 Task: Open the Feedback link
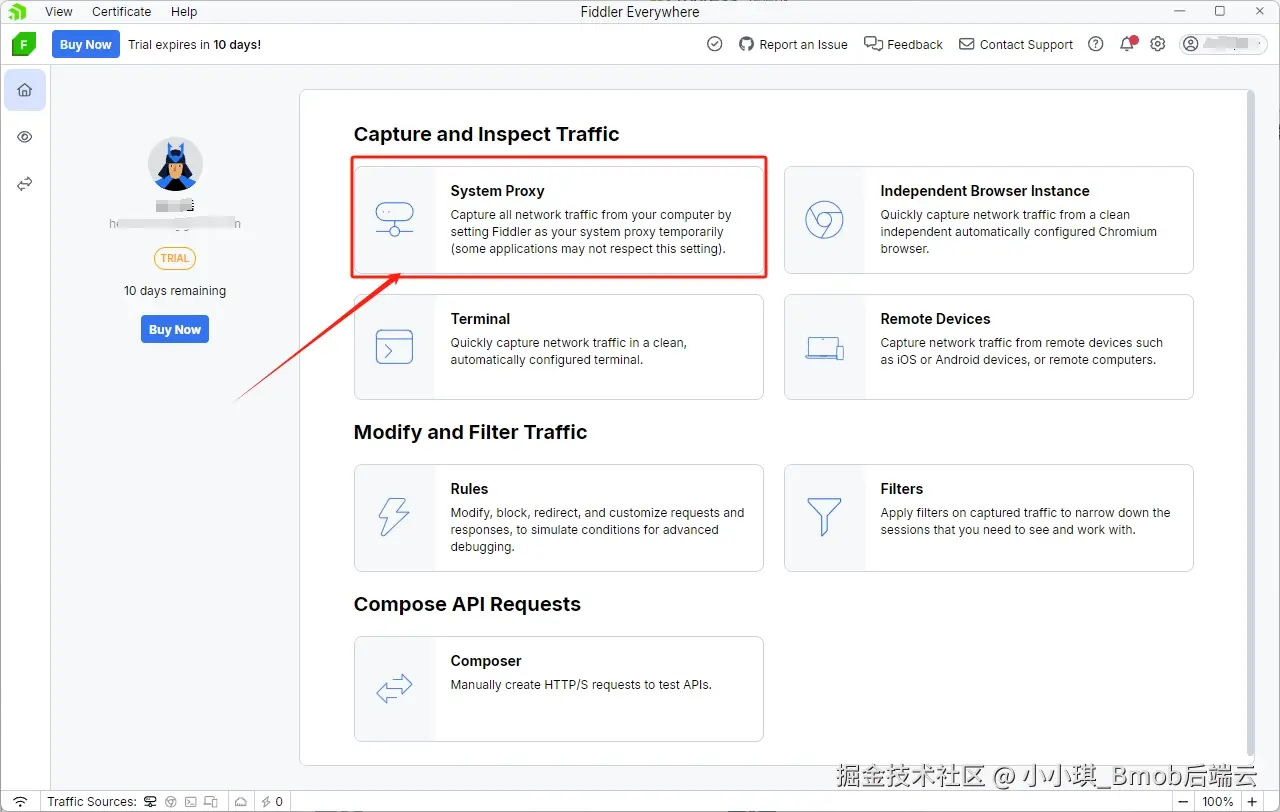(904, 44)
